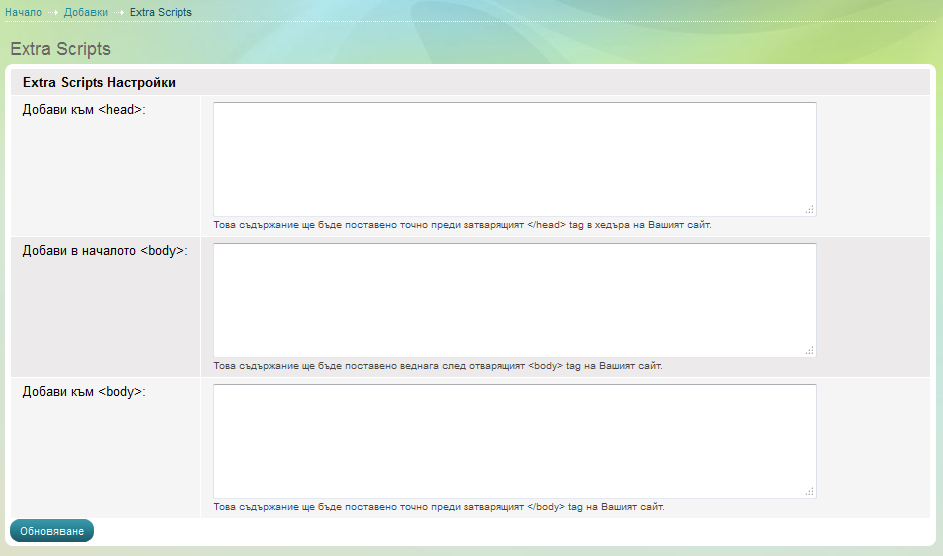The width and height of the screenshot is (943, 556).
Task: Click resize handle of the <head> text area
Action: 810,210
